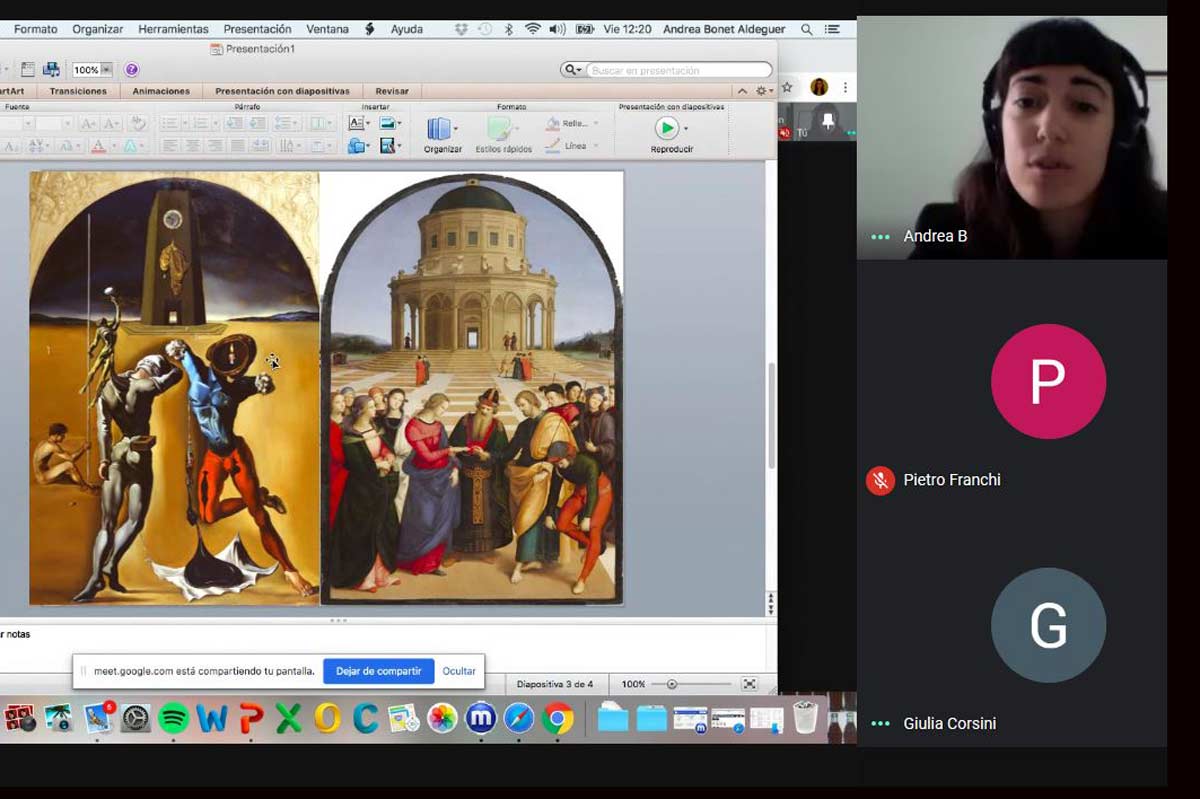Expand the 100% zoom dropdown in toolbar
This screenshot has height=799, width=1200.
106,70
